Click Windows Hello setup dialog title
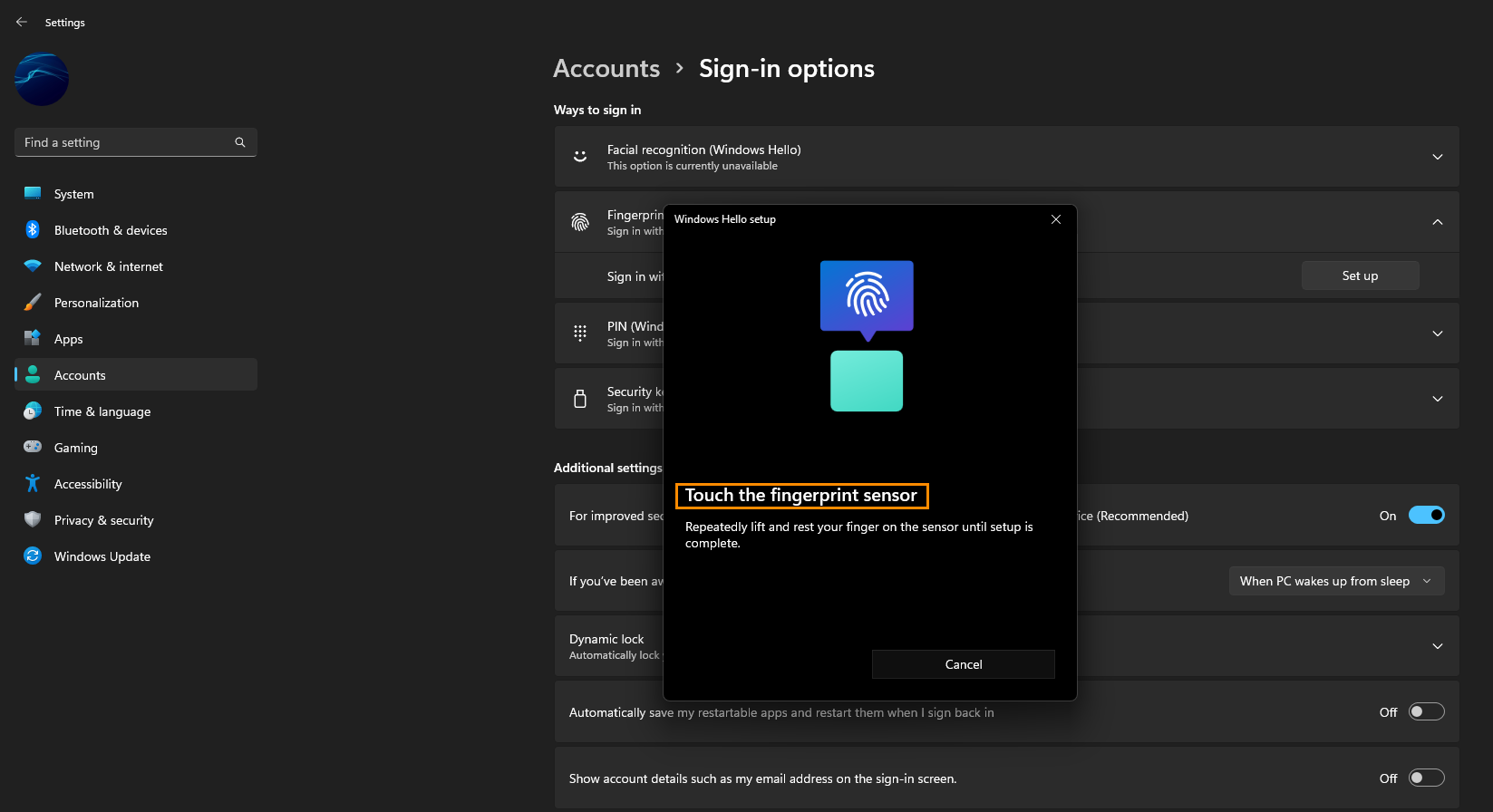 pyautogui.click(x=725, y=219)
